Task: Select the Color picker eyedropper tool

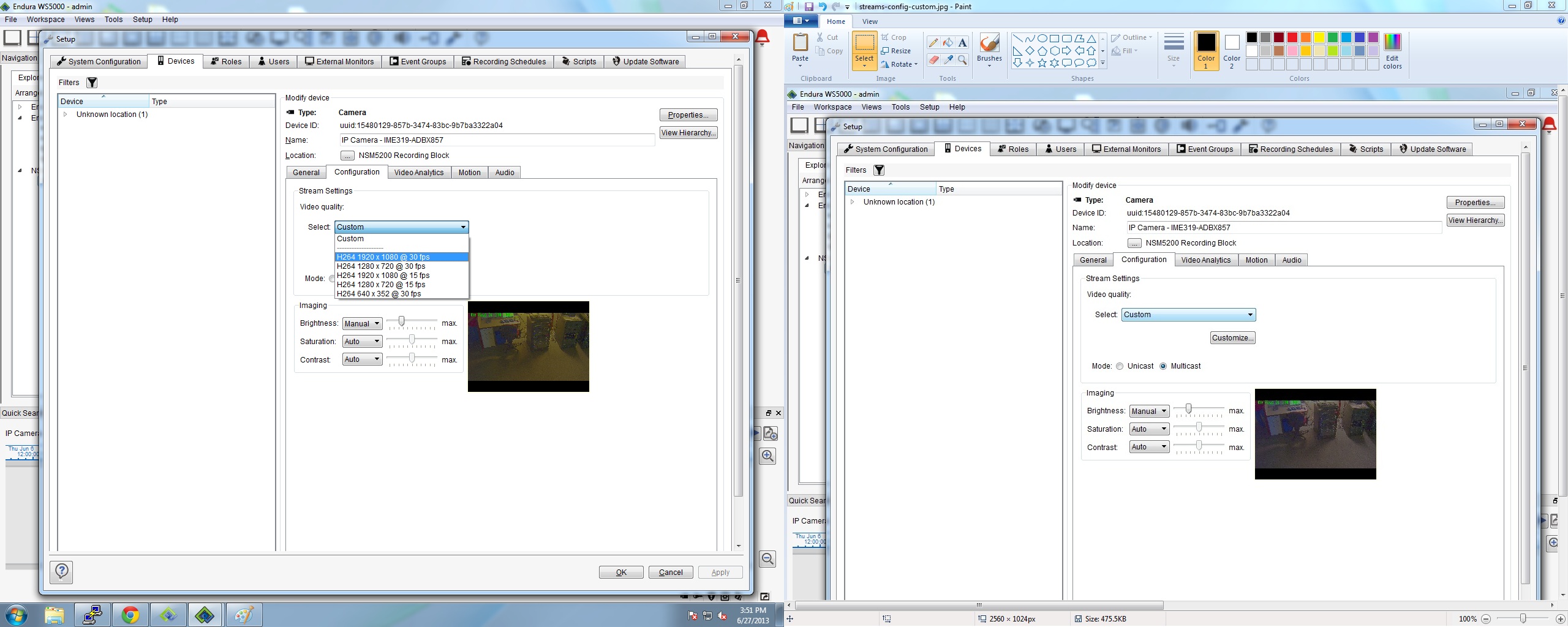Action: click(948, 59)
